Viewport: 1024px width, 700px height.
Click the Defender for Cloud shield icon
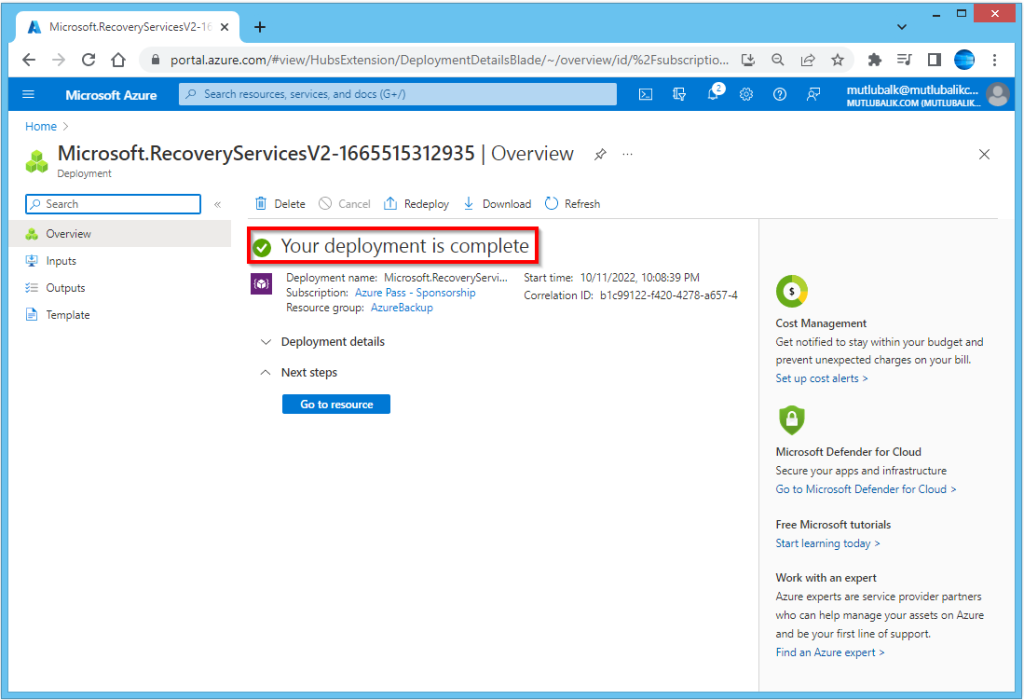pyautogui.click(x=792, y=420)
